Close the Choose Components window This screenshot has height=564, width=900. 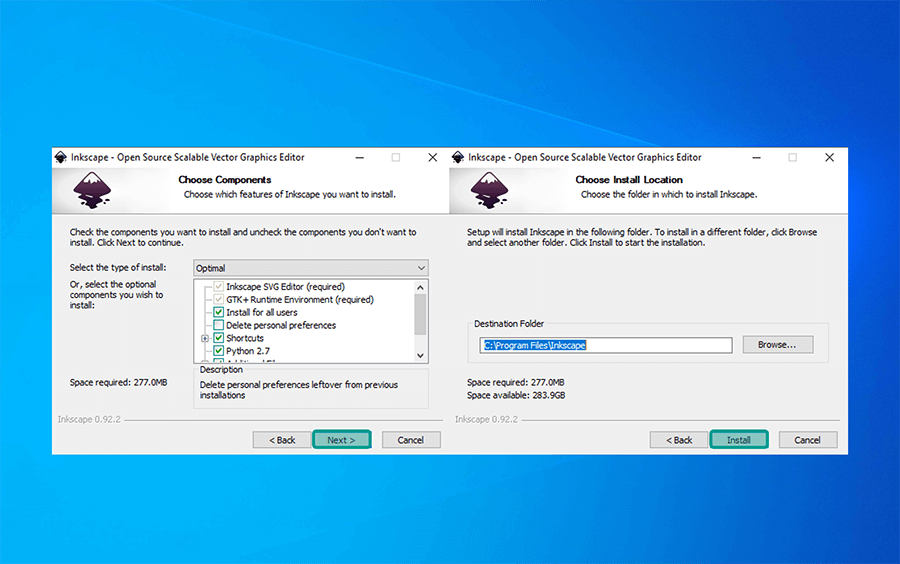tap(433, 157)
